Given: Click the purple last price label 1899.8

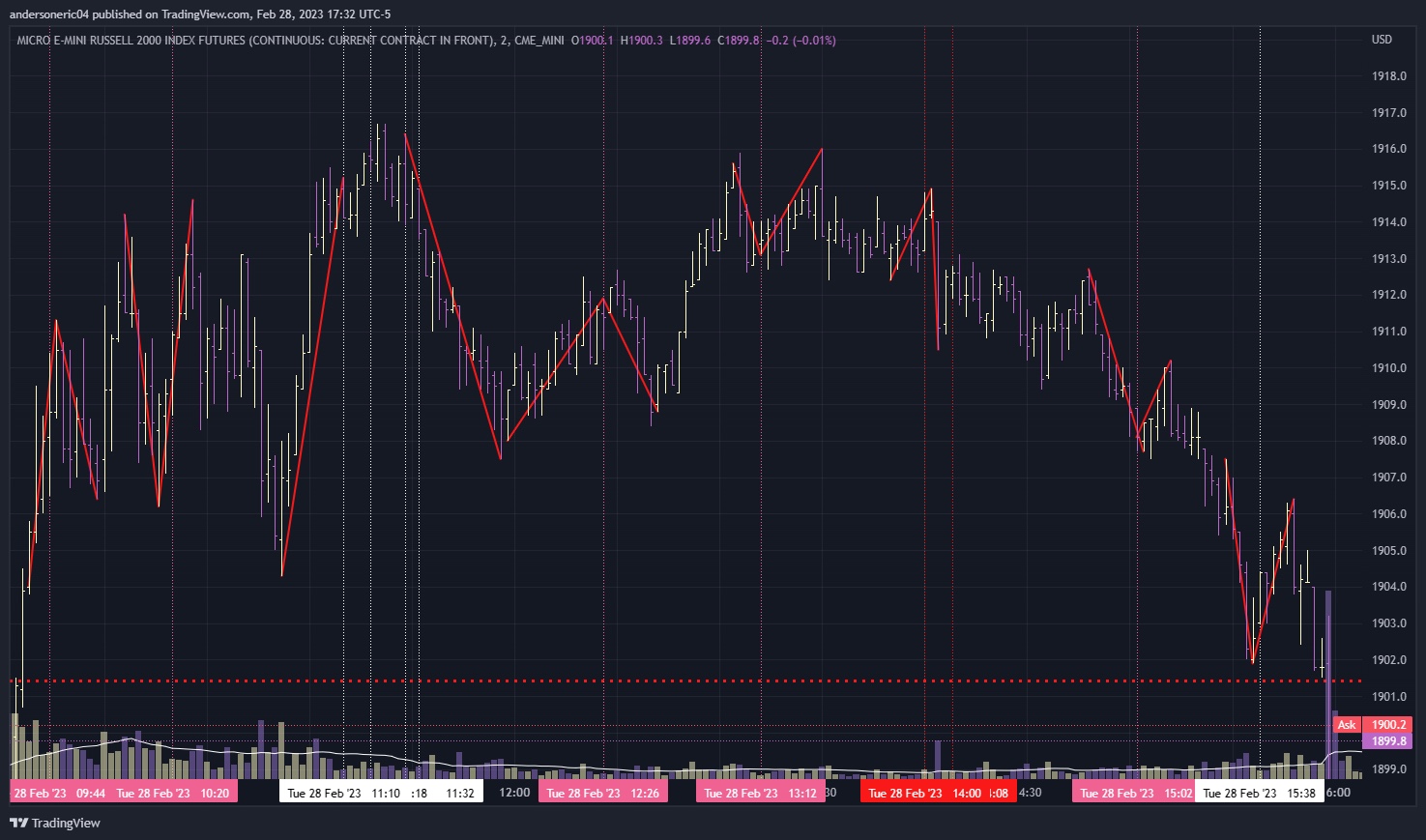Looking at the screenshot, I should [1389, 741].
